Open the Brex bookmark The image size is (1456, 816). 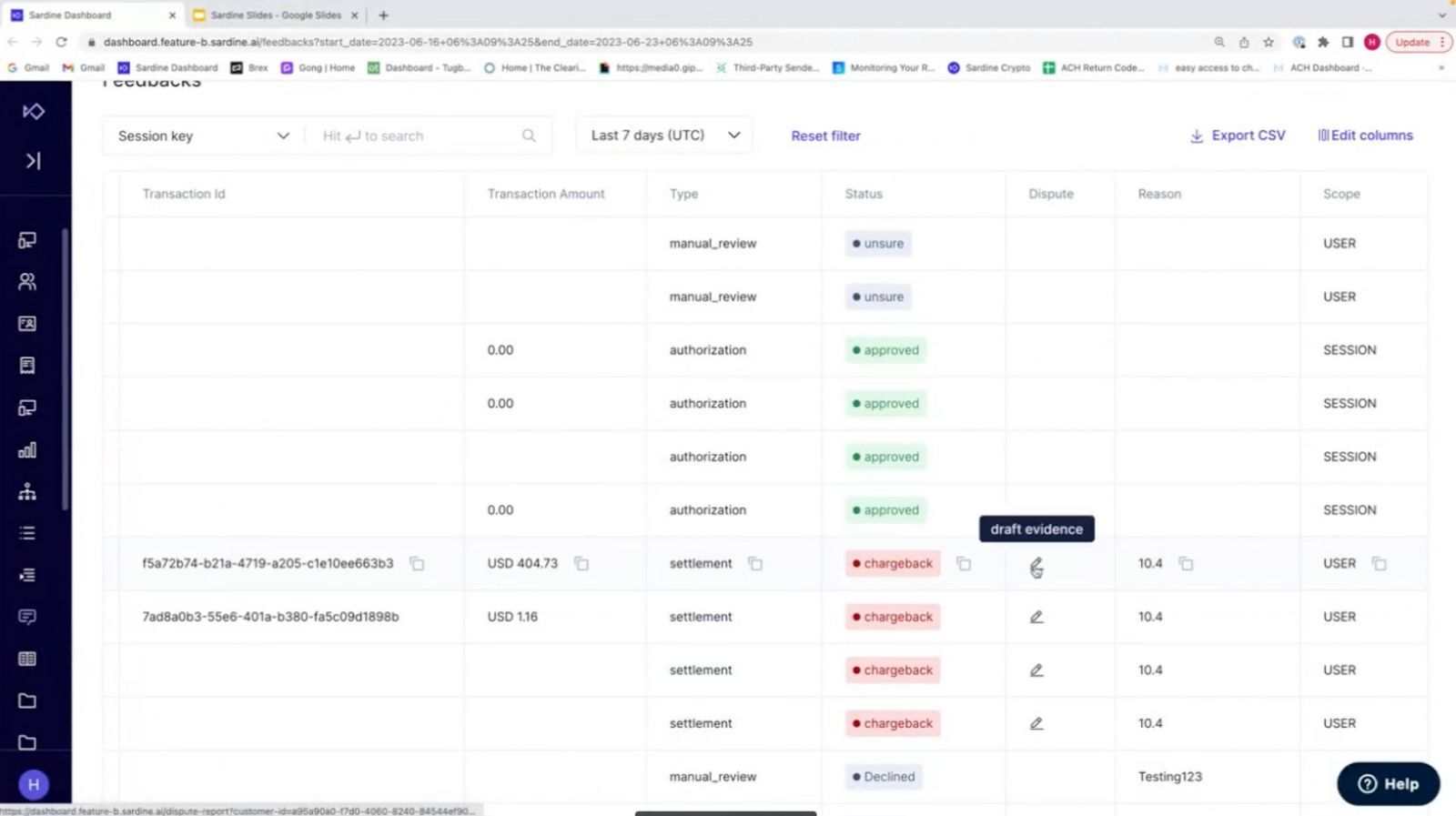click(249, 67)
